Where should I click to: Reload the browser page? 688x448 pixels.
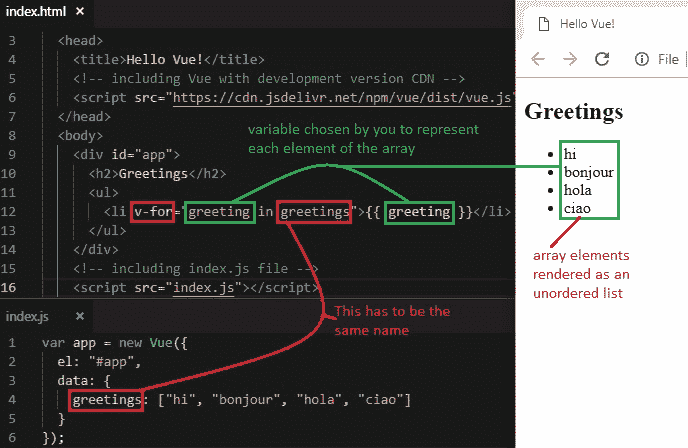point(602,59)
